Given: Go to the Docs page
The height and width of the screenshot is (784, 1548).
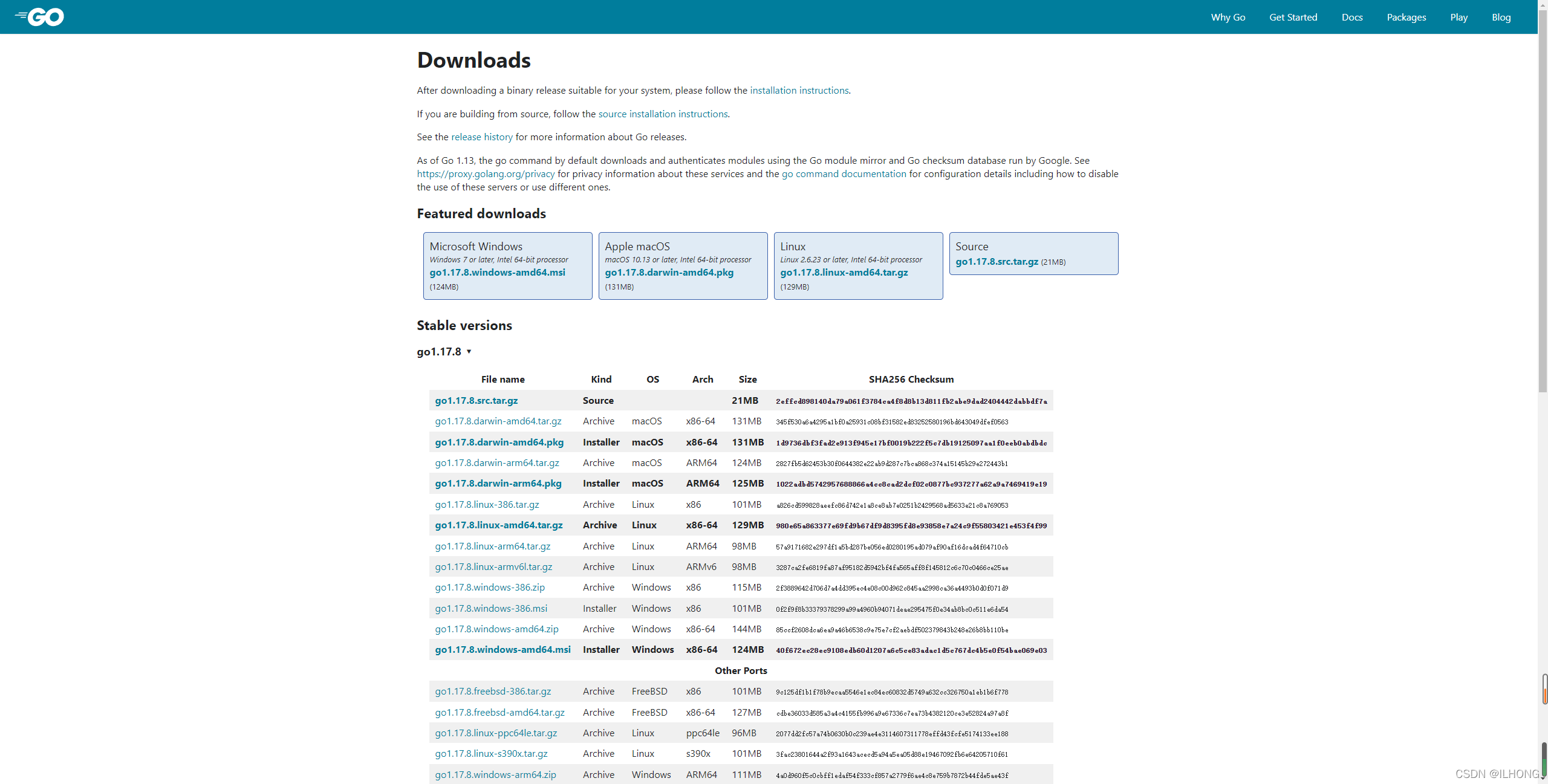Looking at the screenshot, I should [1351, 17].
